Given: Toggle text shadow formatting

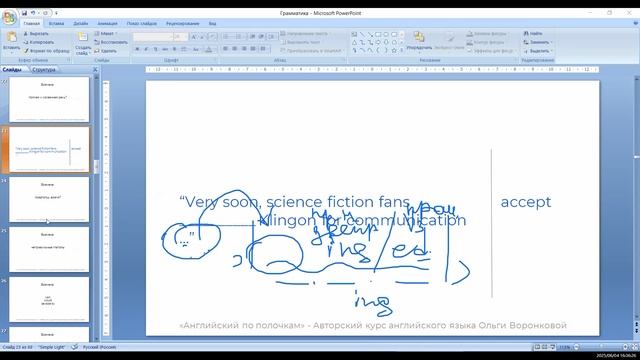Looking at the screenshot, I should click(174, 49).
